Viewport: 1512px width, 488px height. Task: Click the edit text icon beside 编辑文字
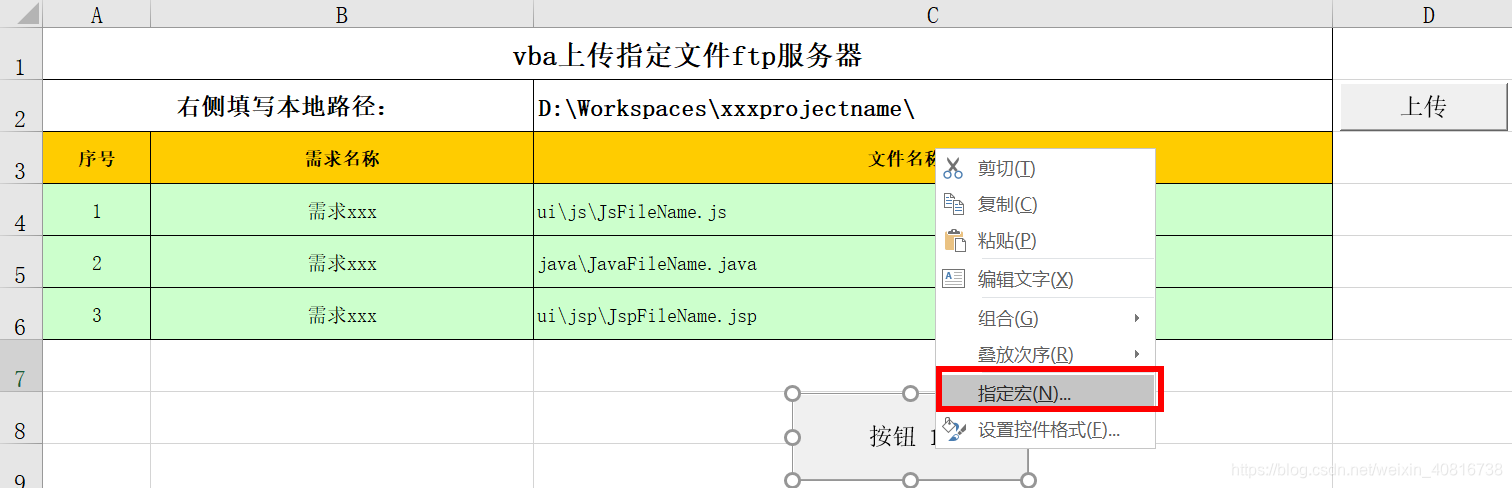tap(953, 279)
